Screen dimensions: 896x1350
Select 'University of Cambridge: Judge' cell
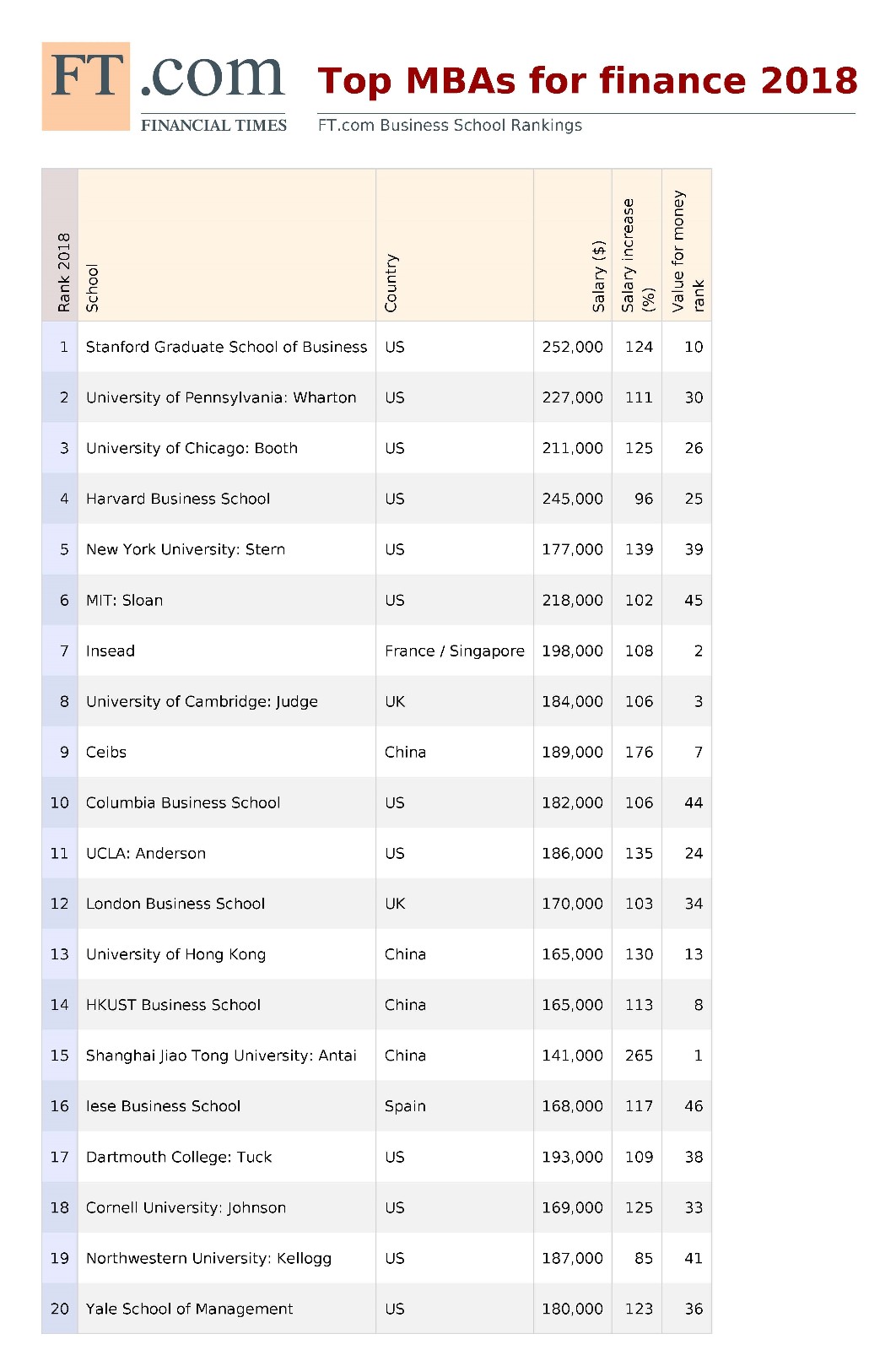(227, 701)
